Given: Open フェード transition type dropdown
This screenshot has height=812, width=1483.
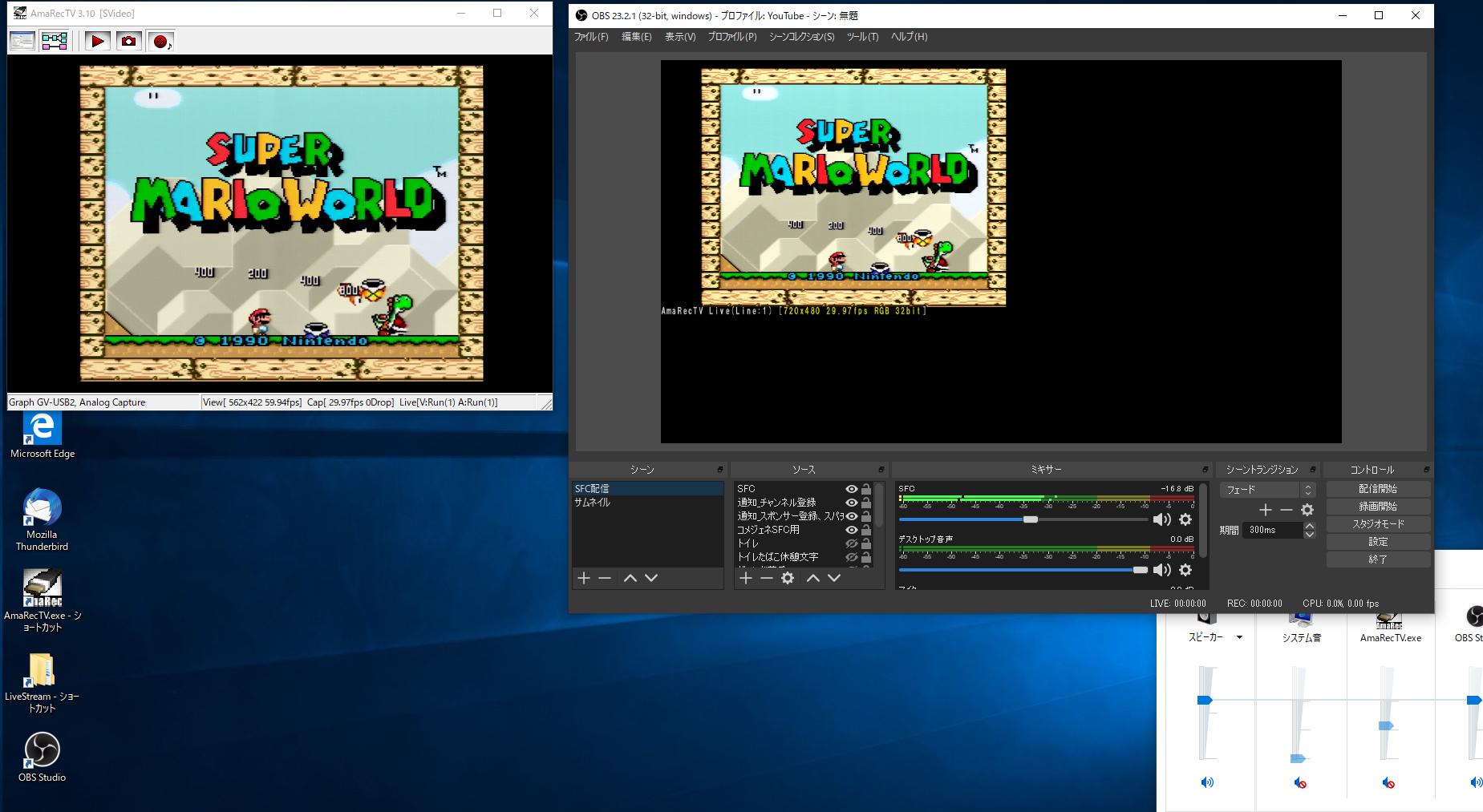Looking at the screenshot, I should [1267, 489].
